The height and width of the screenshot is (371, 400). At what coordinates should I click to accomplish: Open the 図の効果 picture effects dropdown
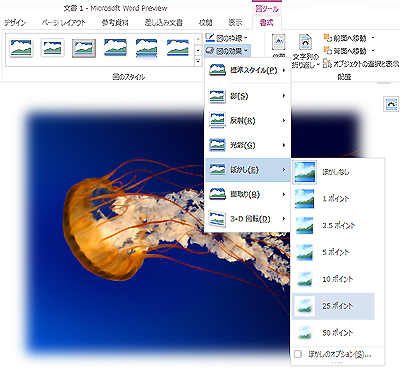(227, 51)
